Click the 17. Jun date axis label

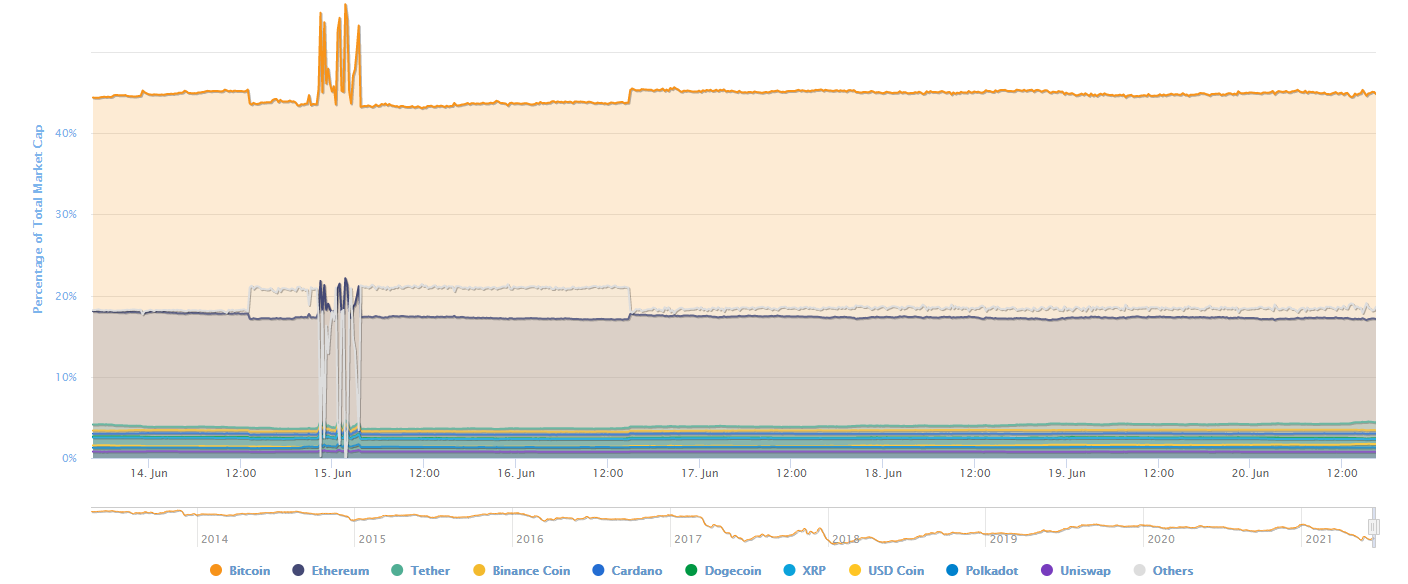click(700, 473)
